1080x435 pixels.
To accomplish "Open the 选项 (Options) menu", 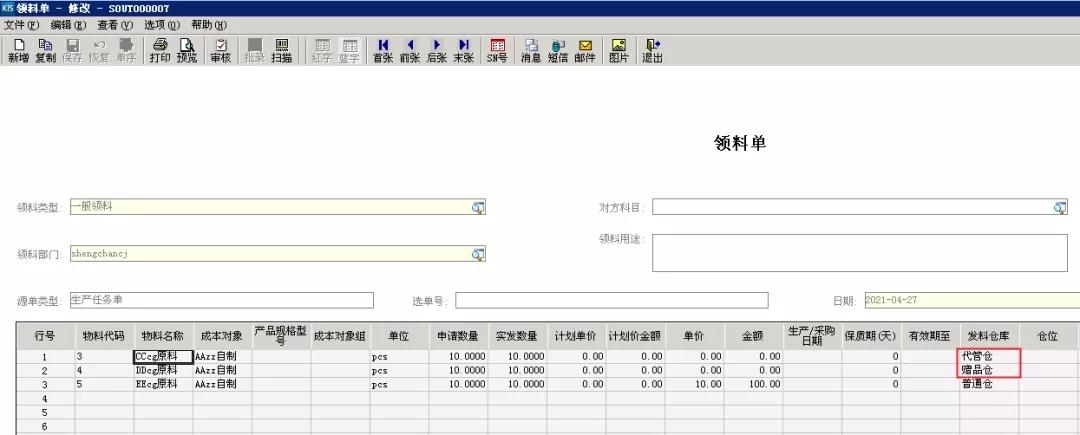I will click(162, 24).
